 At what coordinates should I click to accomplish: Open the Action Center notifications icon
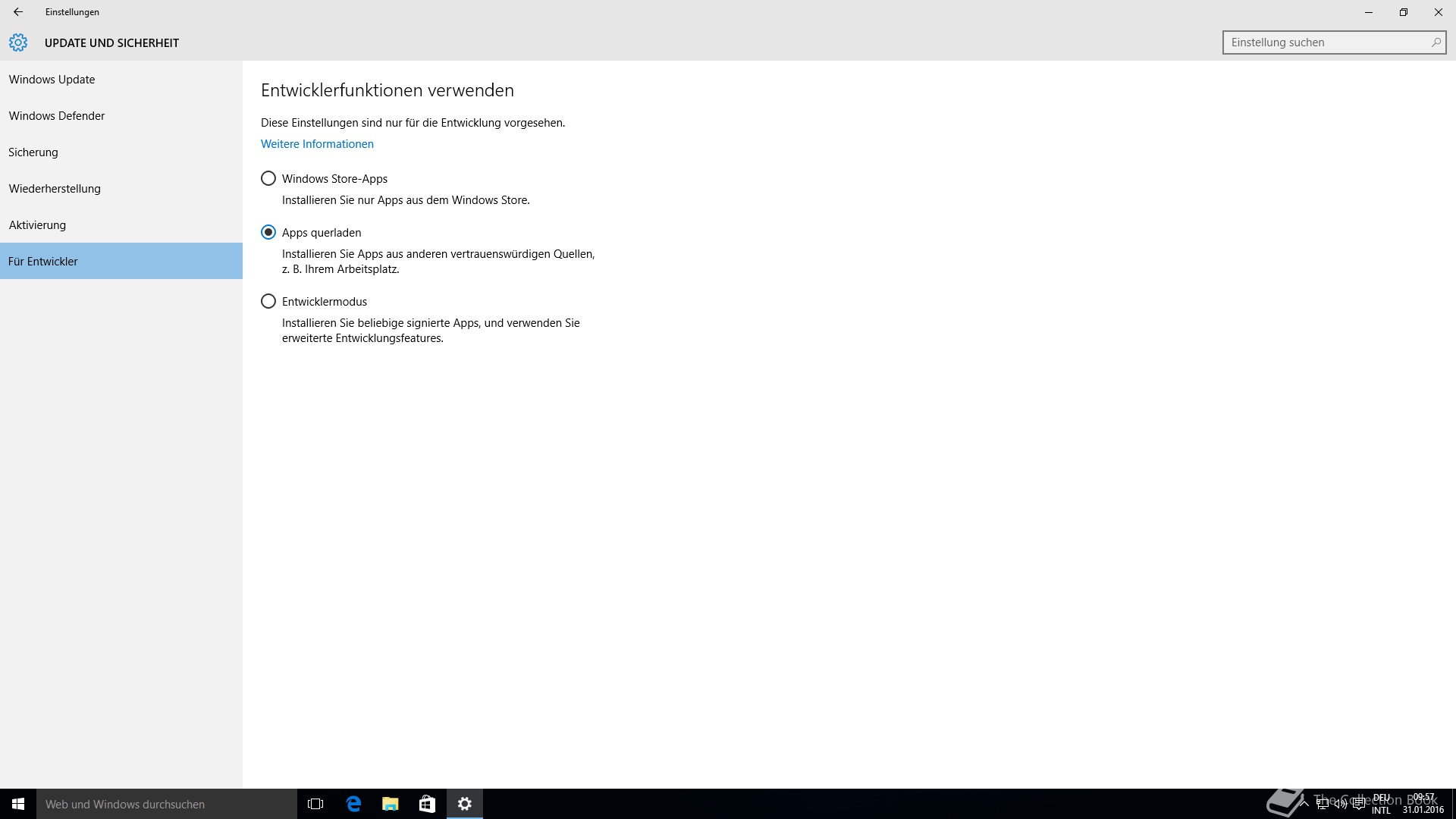1359,804
